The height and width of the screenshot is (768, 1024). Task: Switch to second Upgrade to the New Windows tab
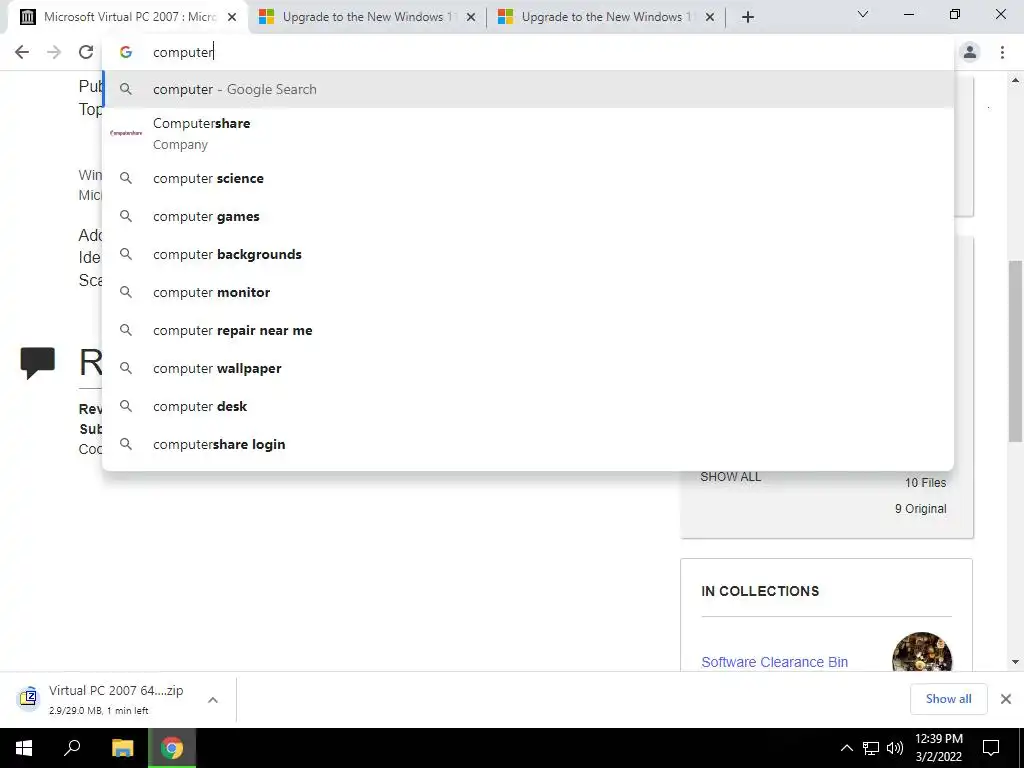pyautogui.click(x=607, y=17)
